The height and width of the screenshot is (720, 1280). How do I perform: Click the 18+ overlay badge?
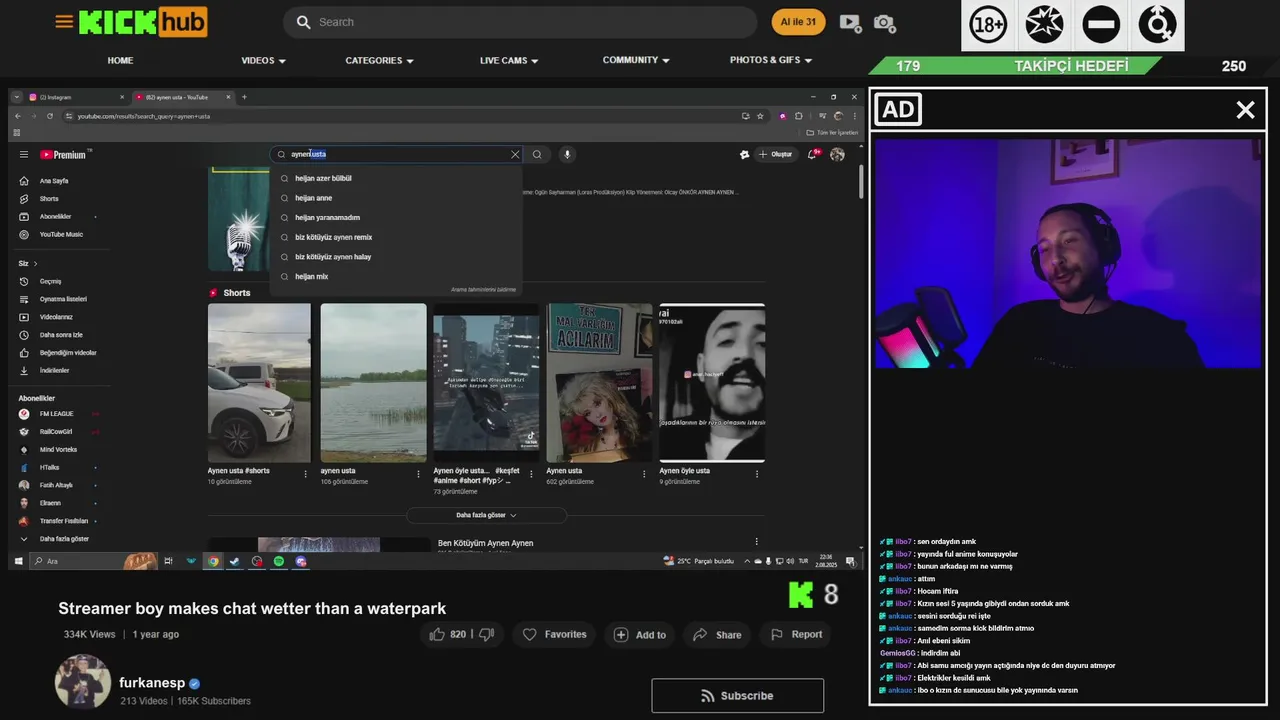coord(988,25)
